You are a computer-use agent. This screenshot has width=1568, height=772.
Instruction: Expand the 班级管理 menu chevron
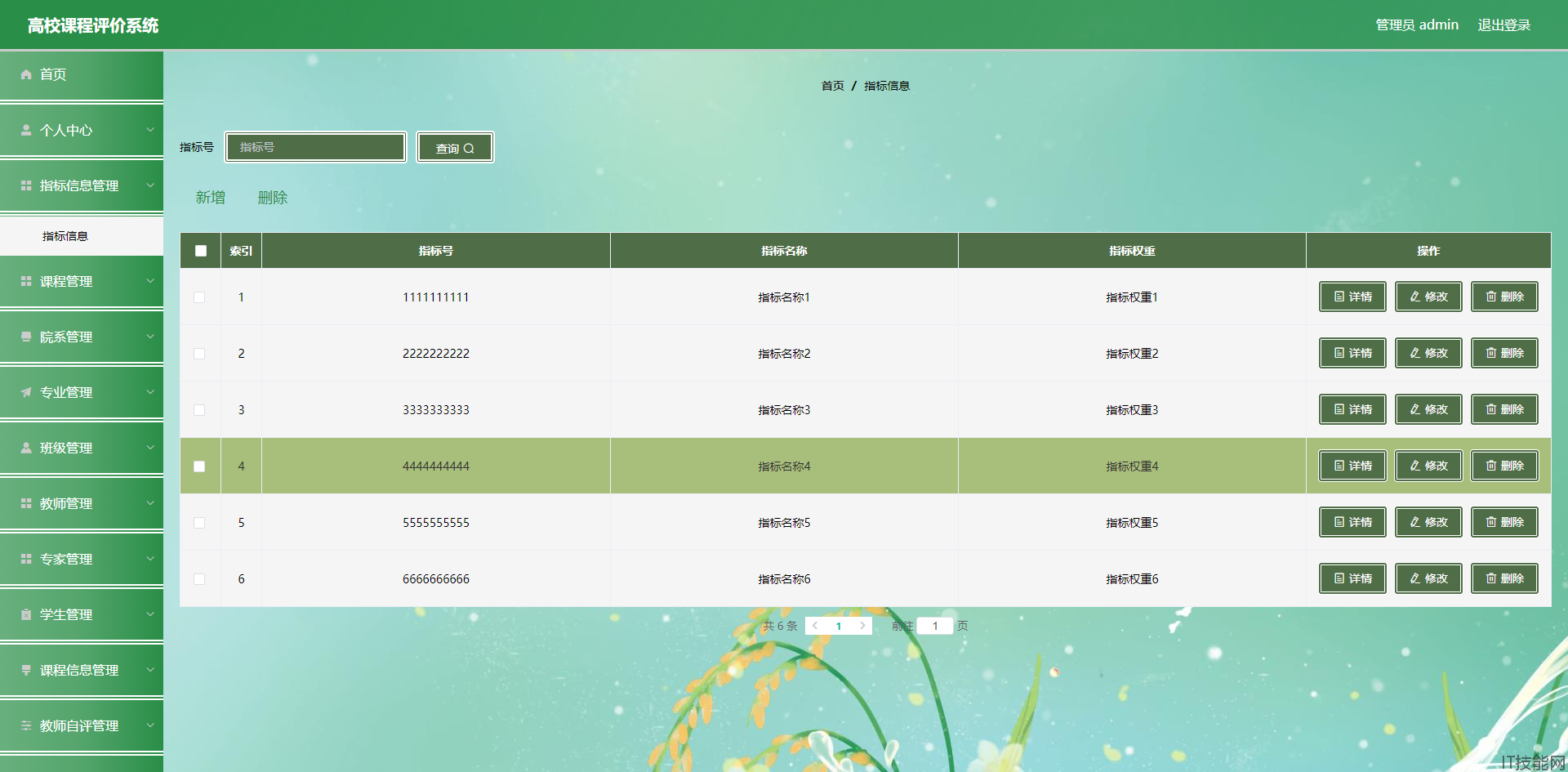coord(150,447)
